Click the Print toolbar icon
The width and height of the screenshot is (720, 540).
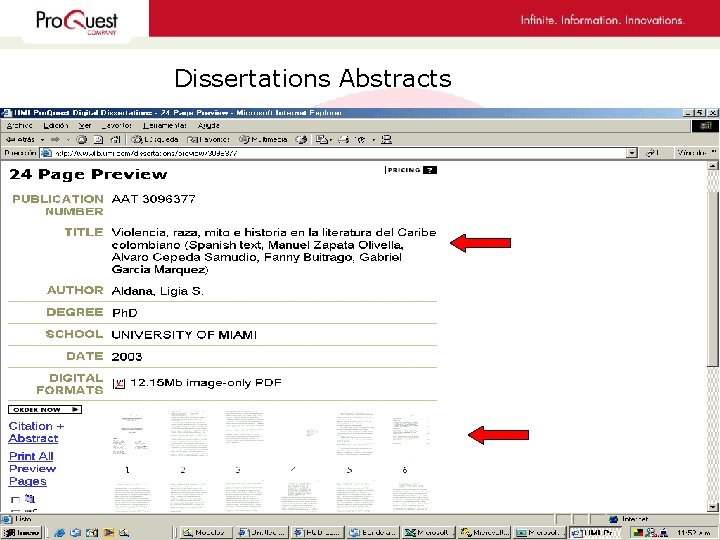pos(344,139)
